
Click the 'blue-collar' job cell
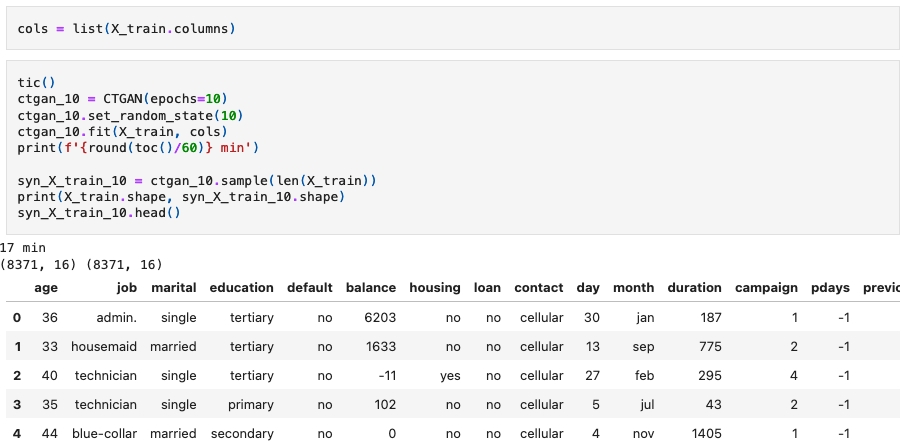(103, 434)
